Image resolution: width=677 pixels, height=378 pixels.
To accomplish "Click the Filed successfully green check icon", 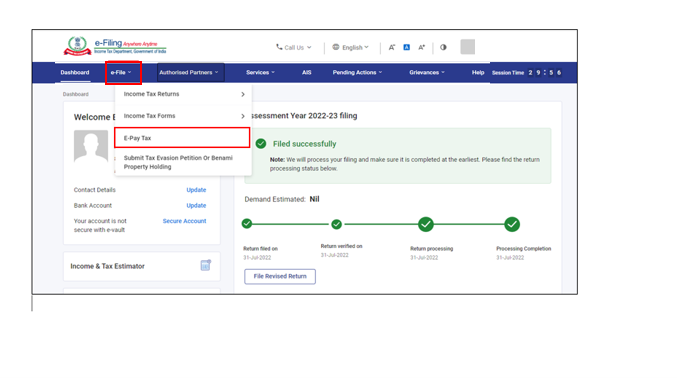I will (261, 143).
